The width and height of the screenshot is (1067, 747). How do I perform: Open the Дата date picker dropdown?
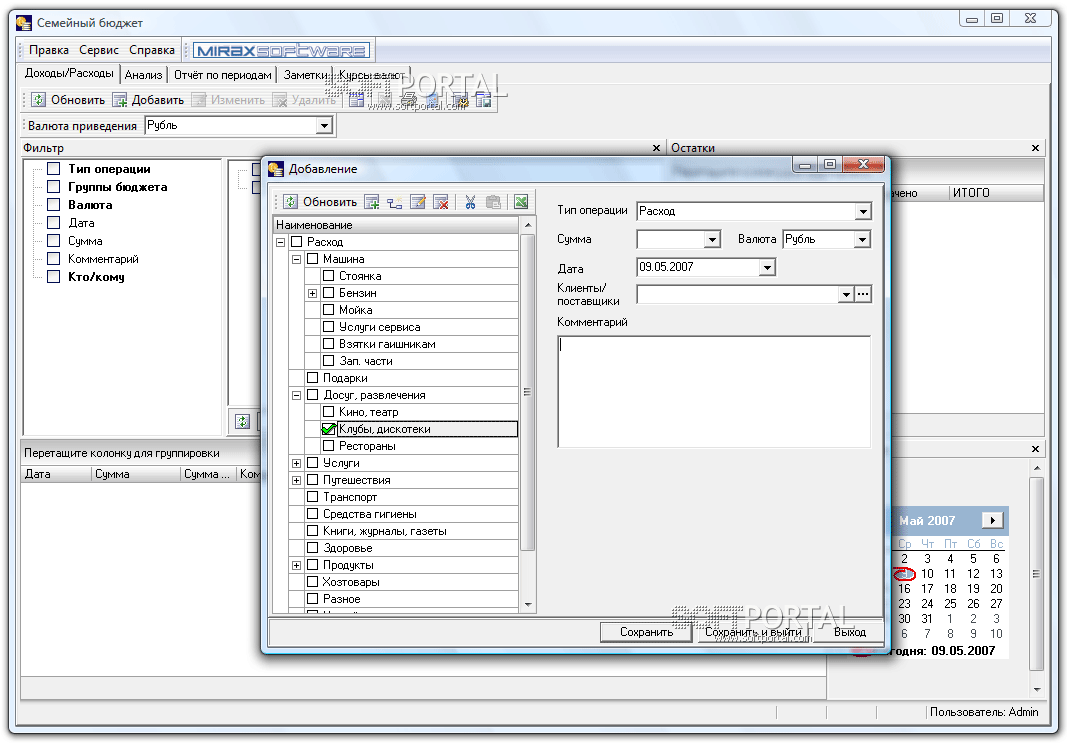click(767, 267)
